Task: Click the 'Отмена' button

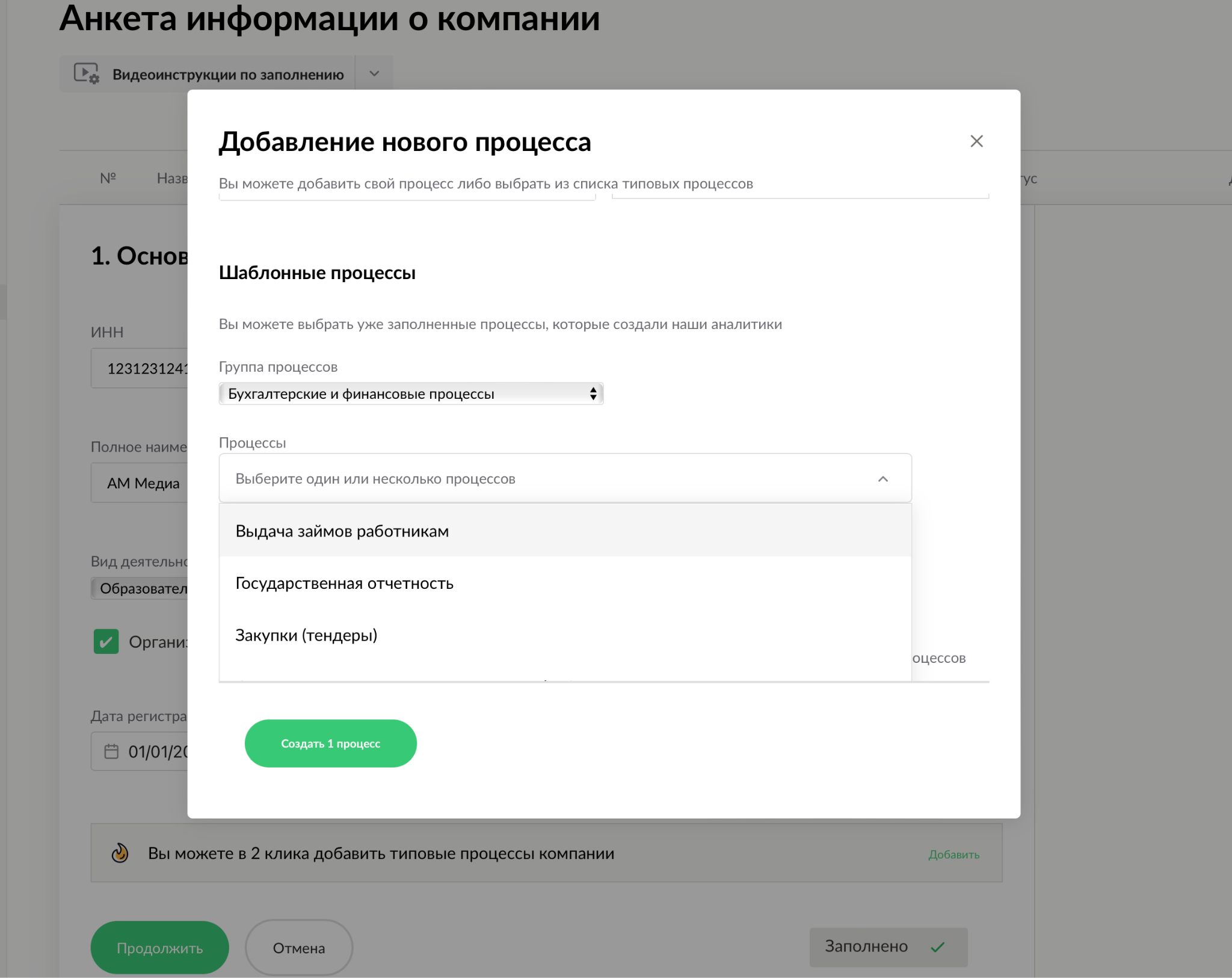Action: click(x=298, y=948)
